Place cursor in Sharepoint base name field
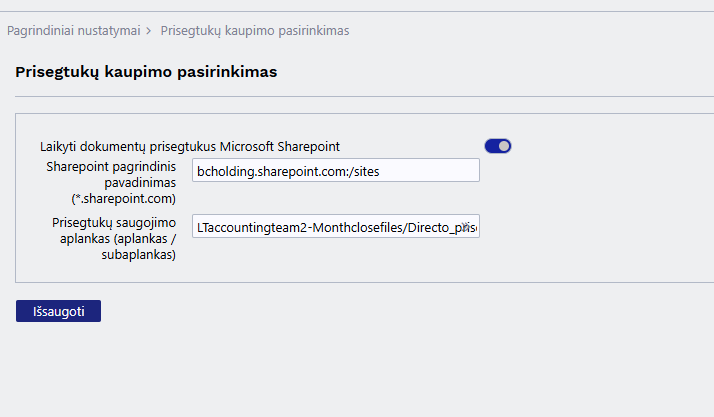 click(x=335, y=171)
